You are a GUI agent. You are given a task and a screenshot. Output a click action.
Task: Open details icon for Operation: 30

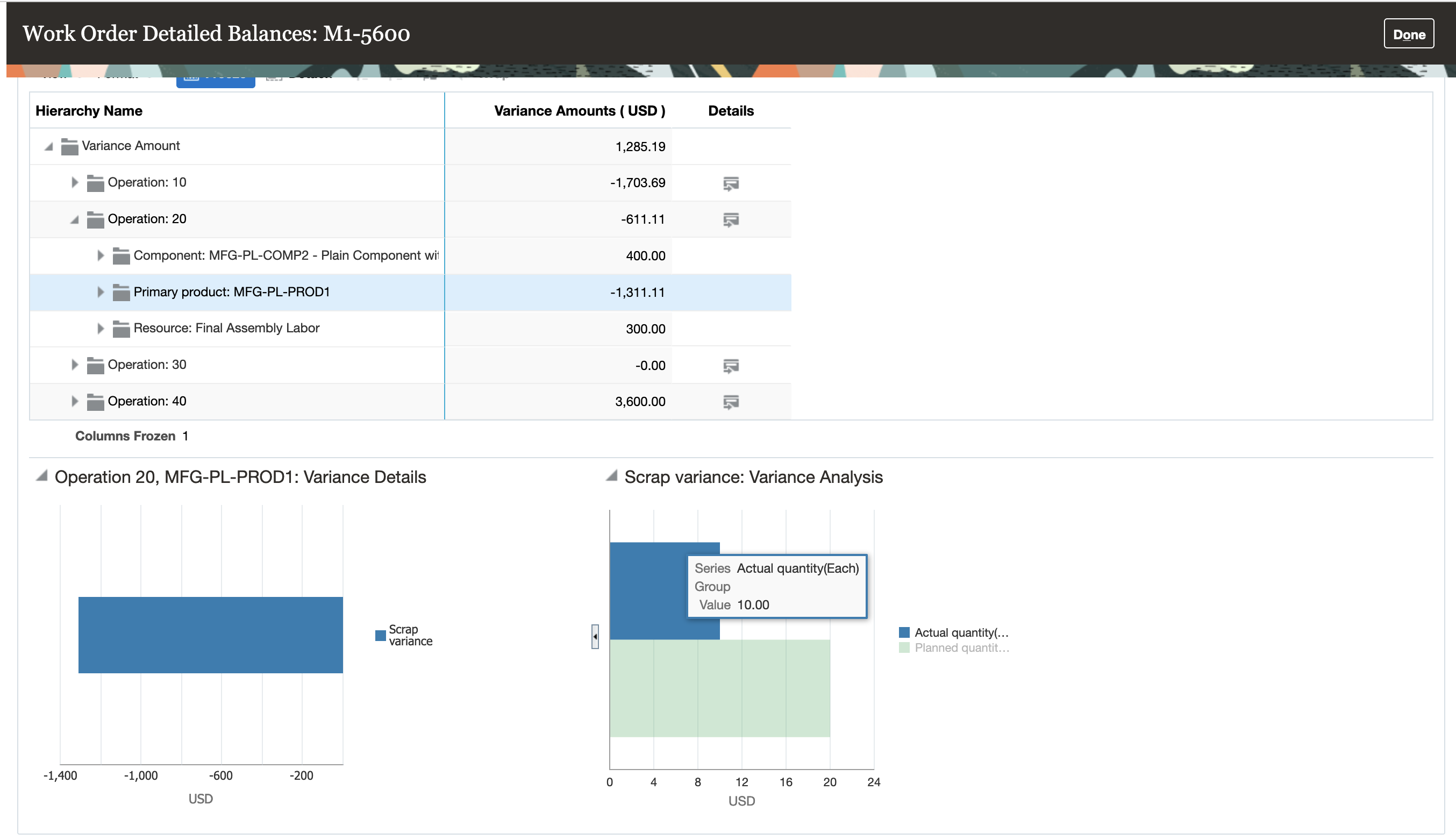pyautogui.click(x=731, y=366)
